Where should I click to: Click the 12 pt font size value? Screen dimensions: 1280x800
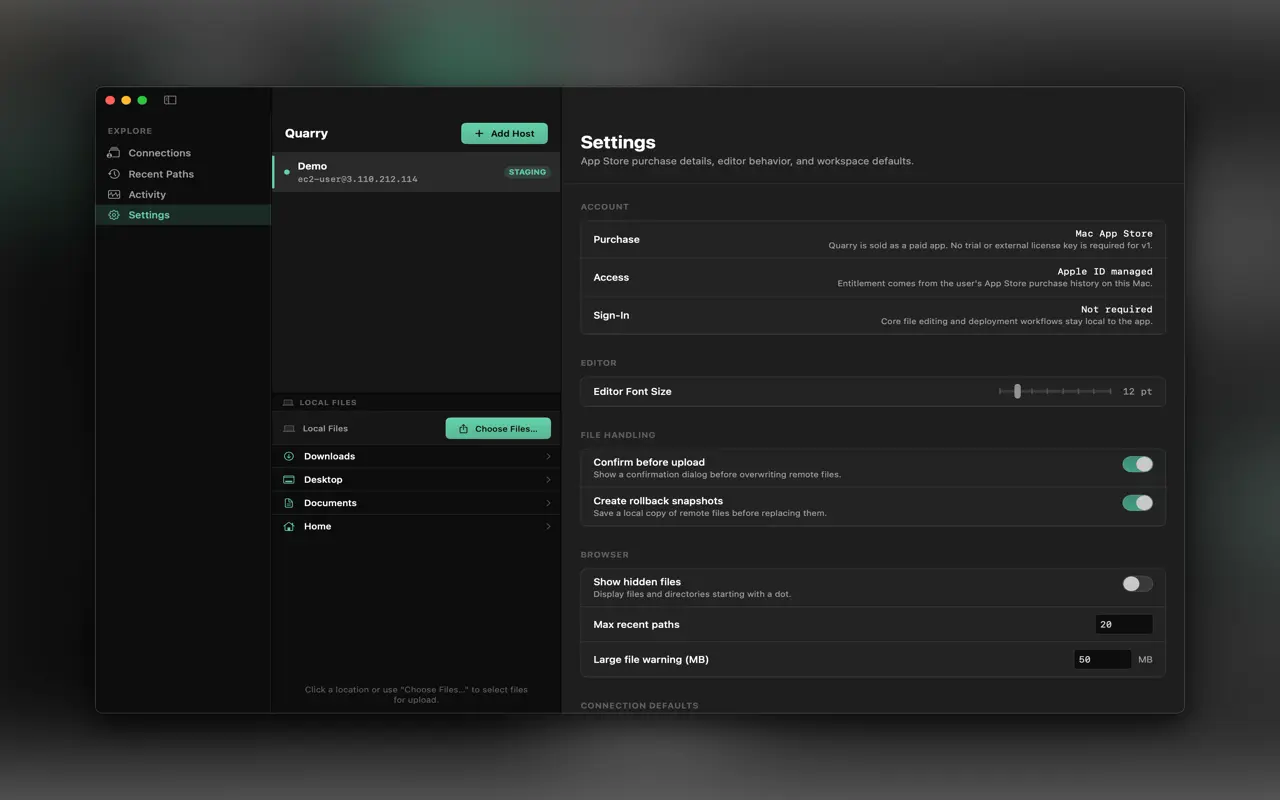(1138, 392)
